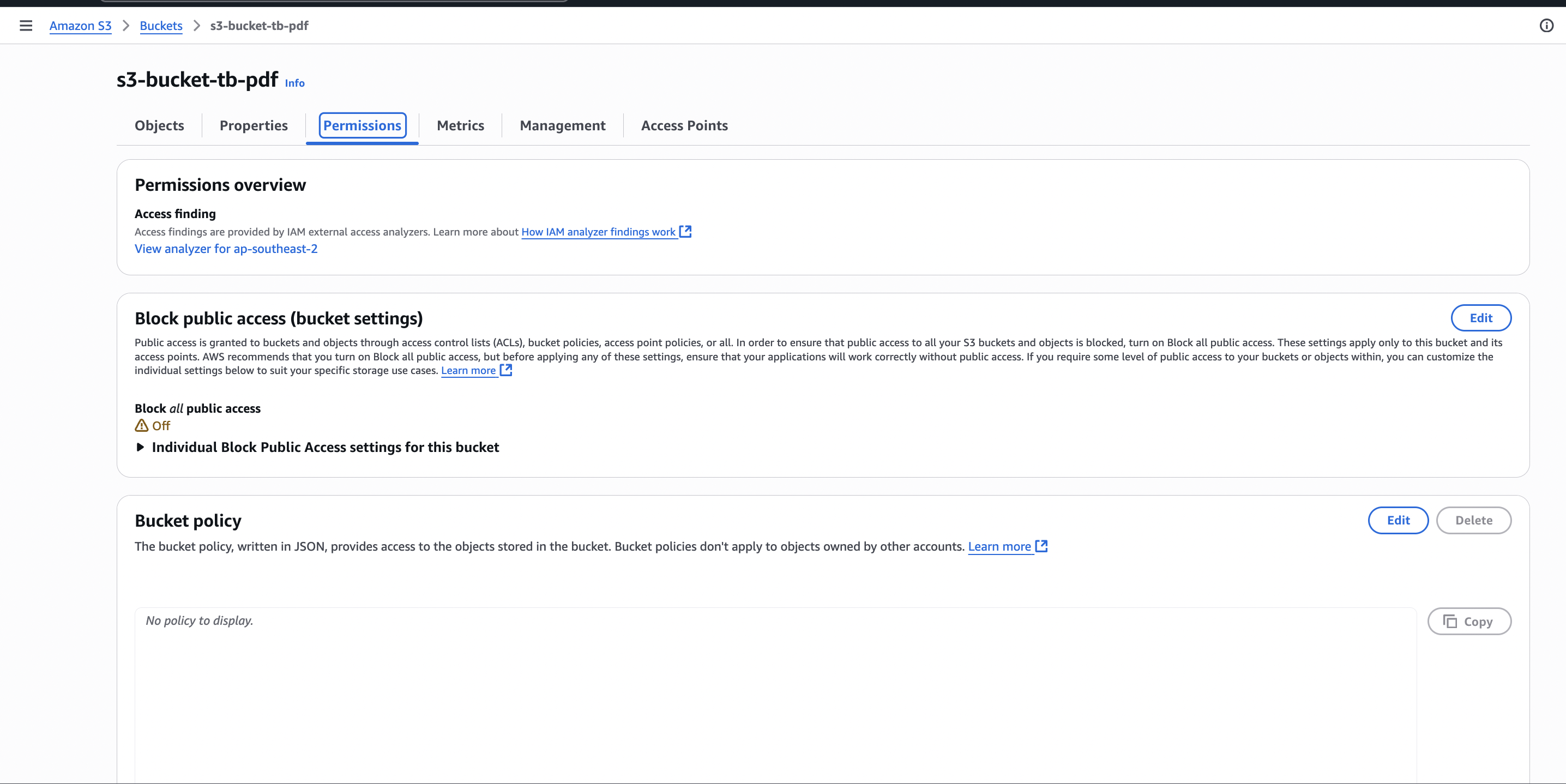
Task: Open the hamburger navigation menu icon
Action: point(26,26)
